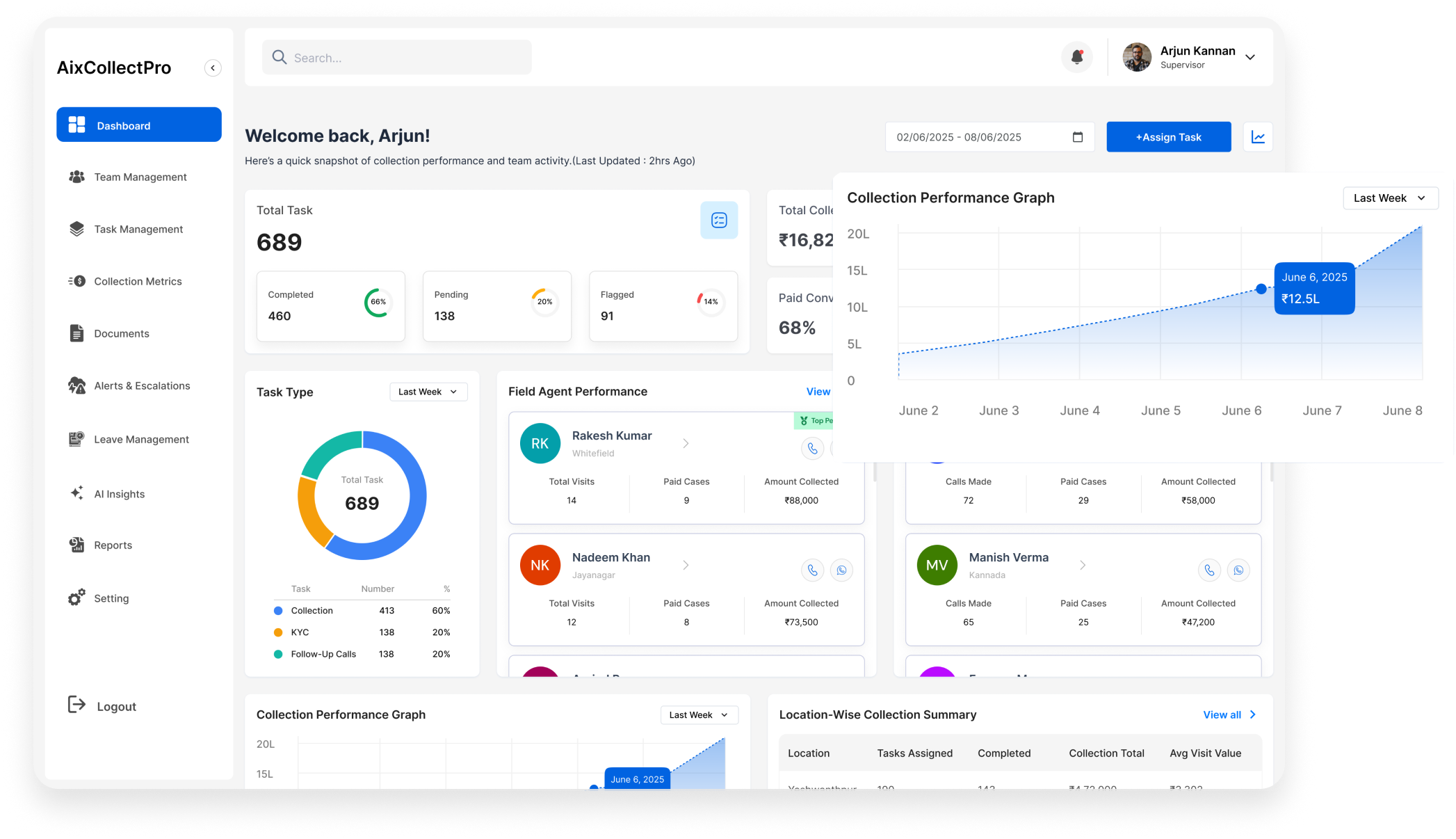Click the View link in Field Agent Performance

point(818,392)
